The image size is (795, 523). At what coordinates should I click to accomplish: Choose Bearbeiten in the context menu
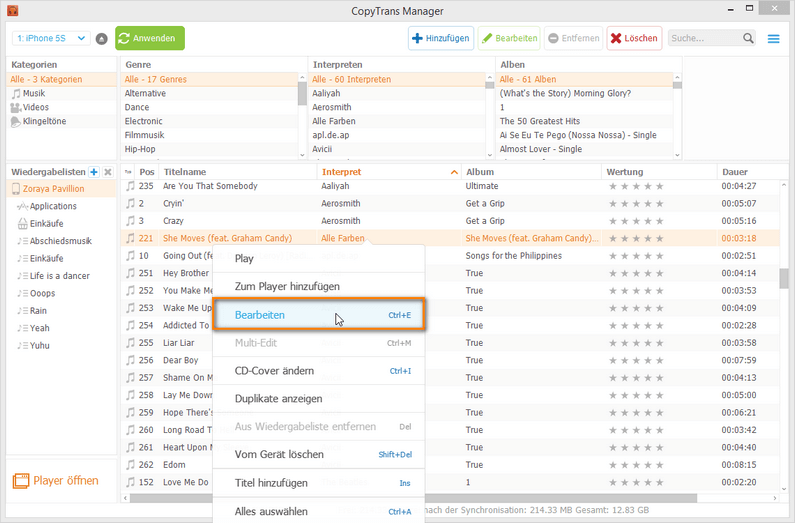coord(318,315)
